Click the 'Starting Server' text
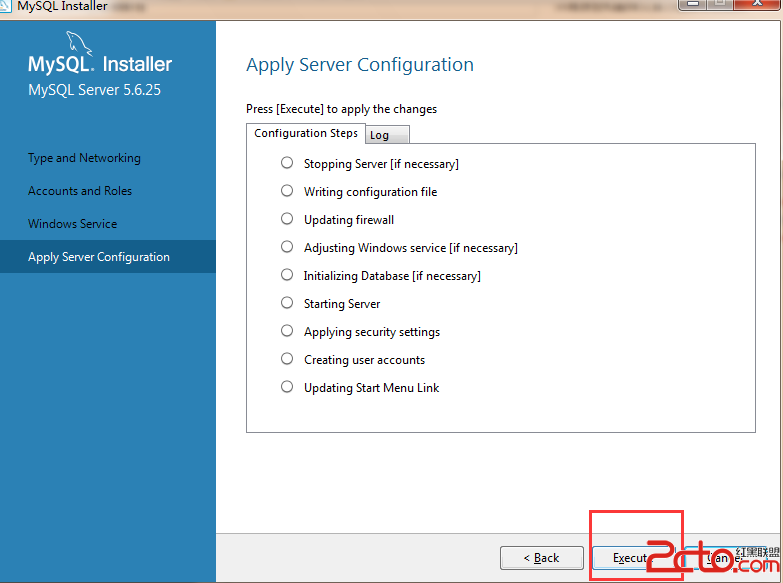 pyautogui.click(x=342, y=304)
